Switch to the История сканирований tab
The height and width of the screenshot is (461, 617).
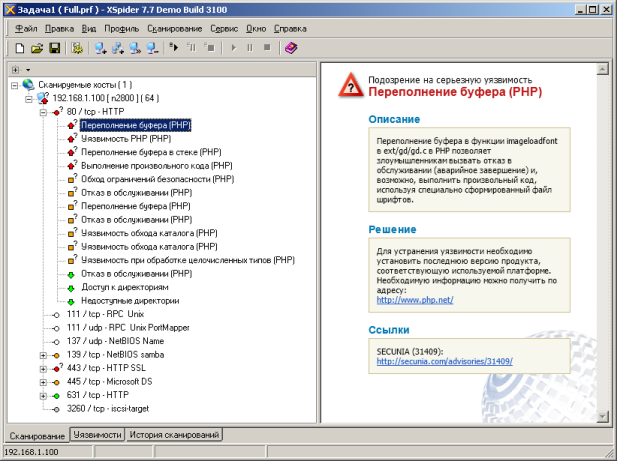point(174,435)
